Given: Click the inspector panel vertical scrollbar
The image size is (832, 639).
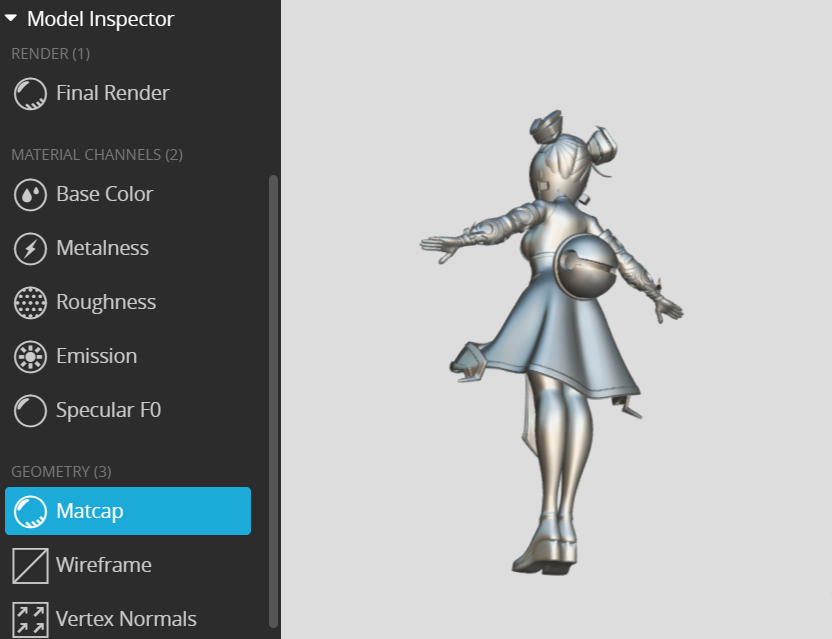Looking at the screenshot, I should pos(274,400).
